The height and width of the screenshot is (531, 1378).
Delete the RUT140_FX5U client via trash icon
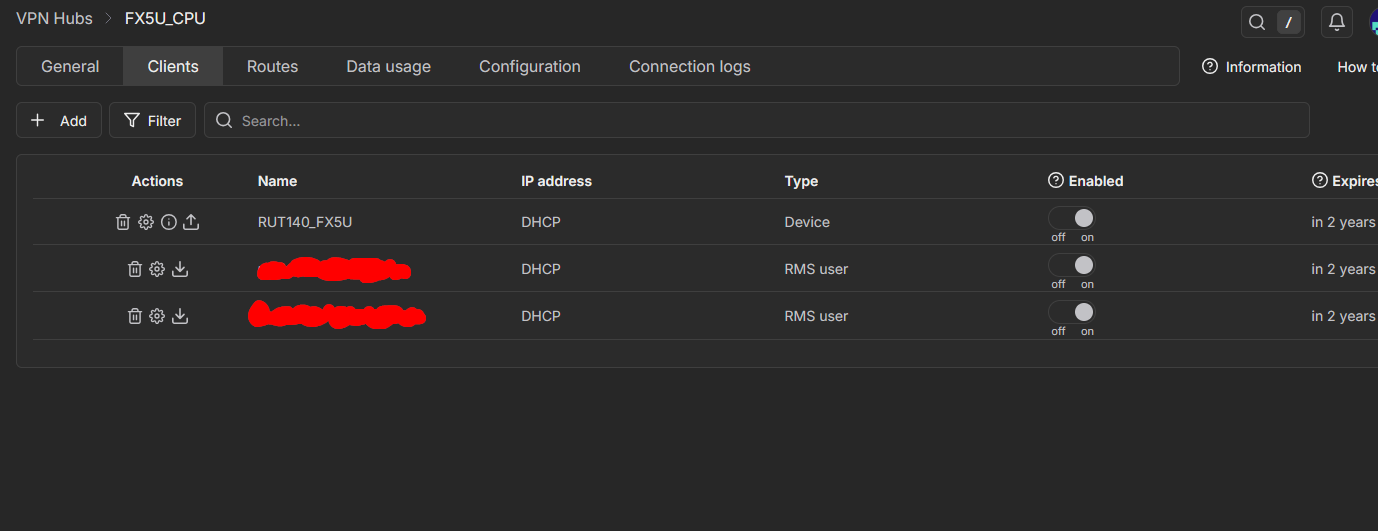coord(123,222)
